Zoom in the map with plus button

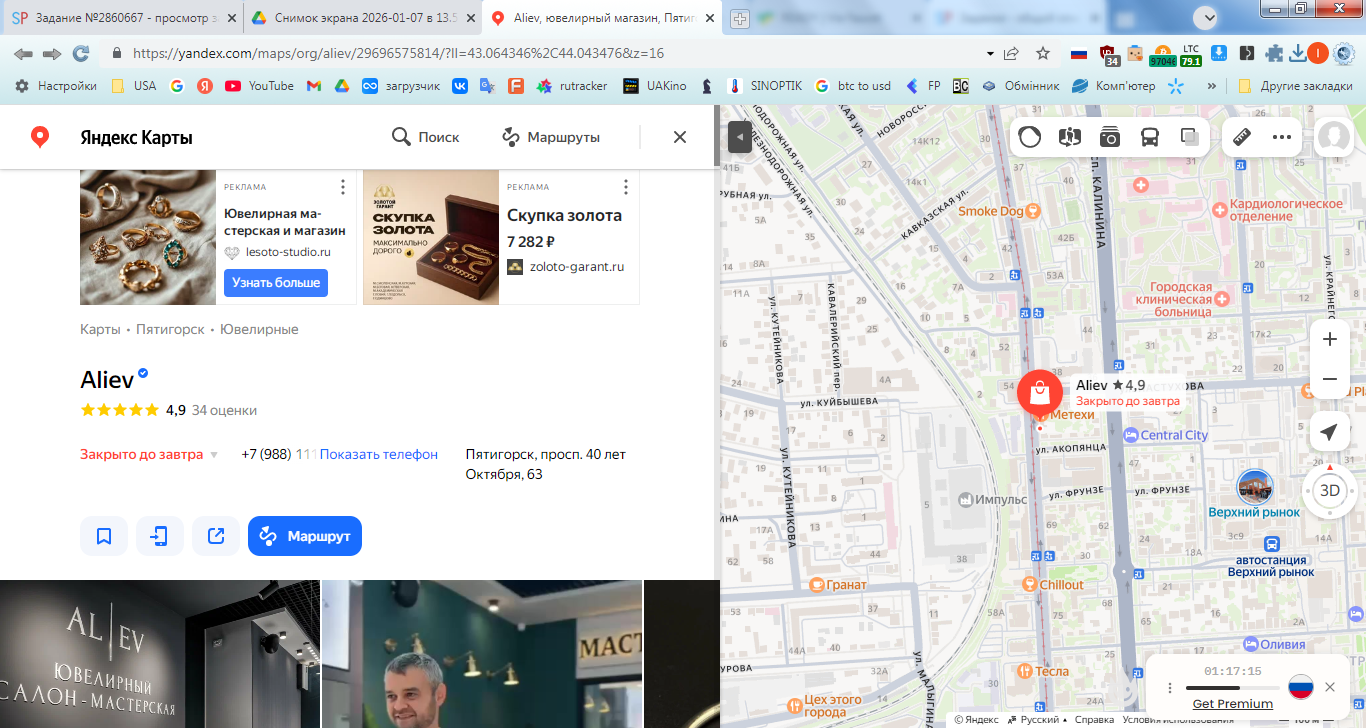coord(1330,339)
